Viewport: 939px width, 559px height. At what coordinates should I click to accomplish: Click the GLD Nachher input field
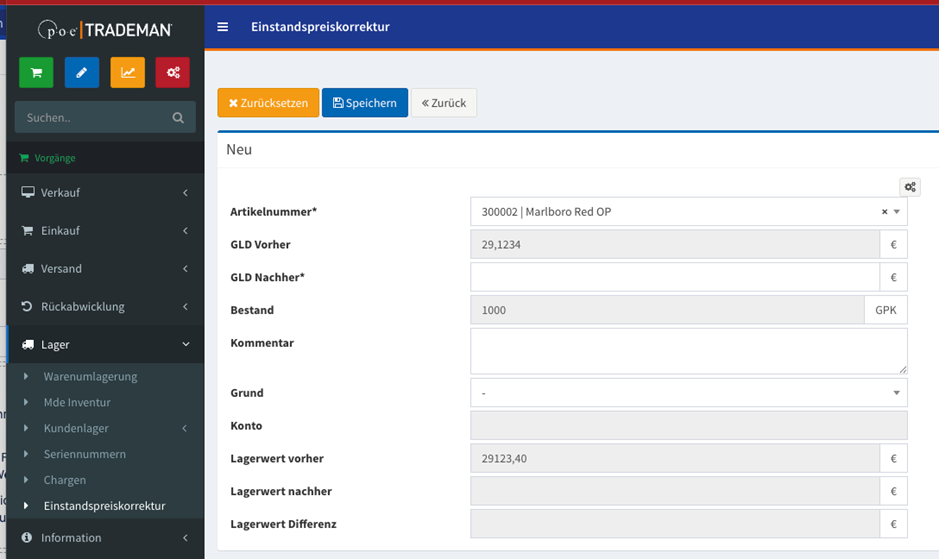click(x=675, y=277)
